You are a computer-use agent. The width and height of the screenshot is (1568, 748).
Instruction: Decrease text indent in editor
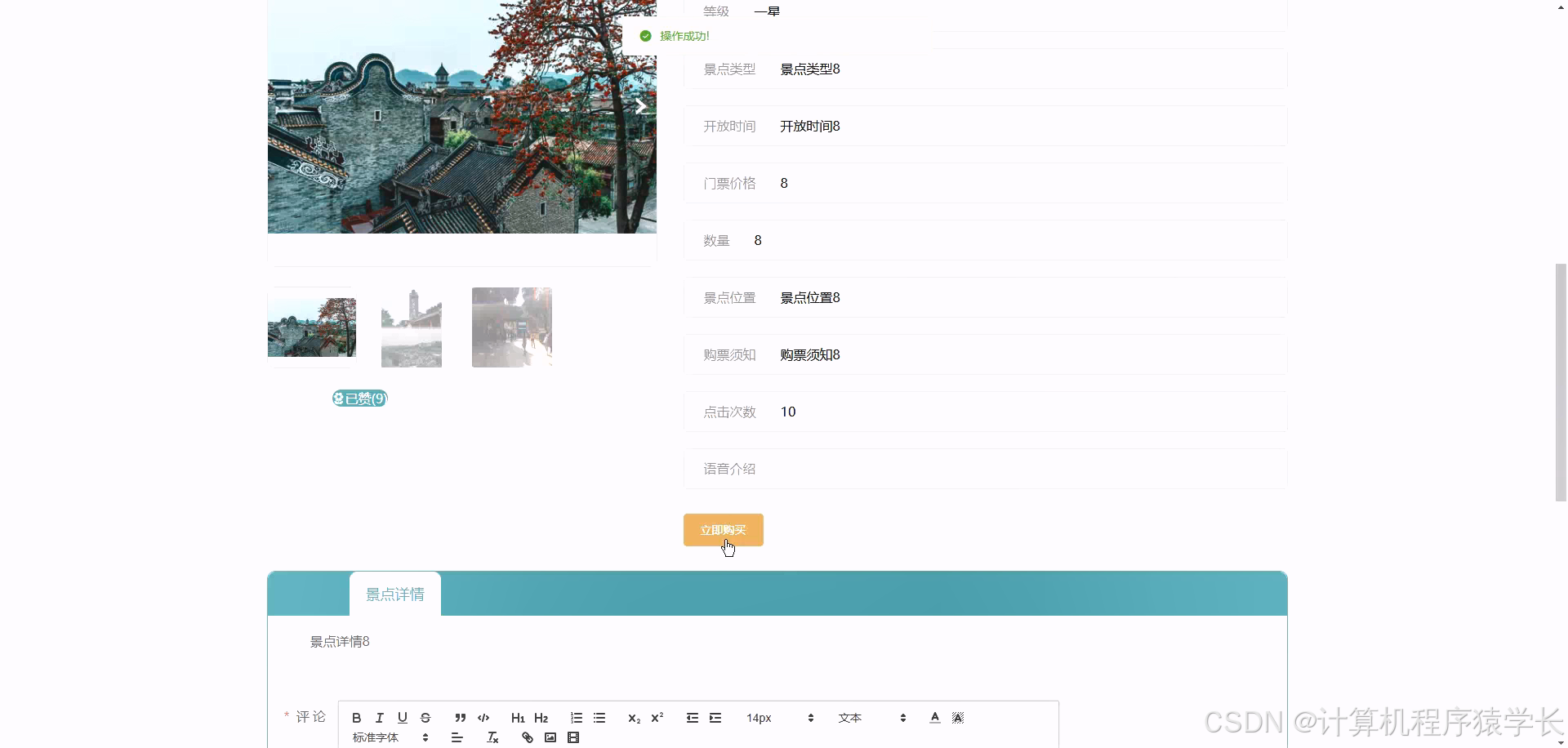[x=693, y=718]
